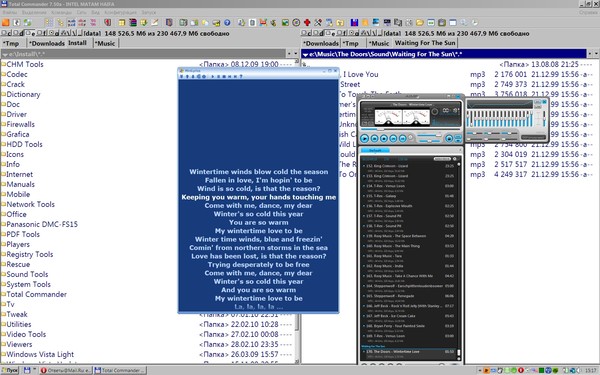Image resolution: width=600 pixels, height=375 pixels.
Task: Click the crossed tools toolbar icon
Action: (x=318, y=23)
